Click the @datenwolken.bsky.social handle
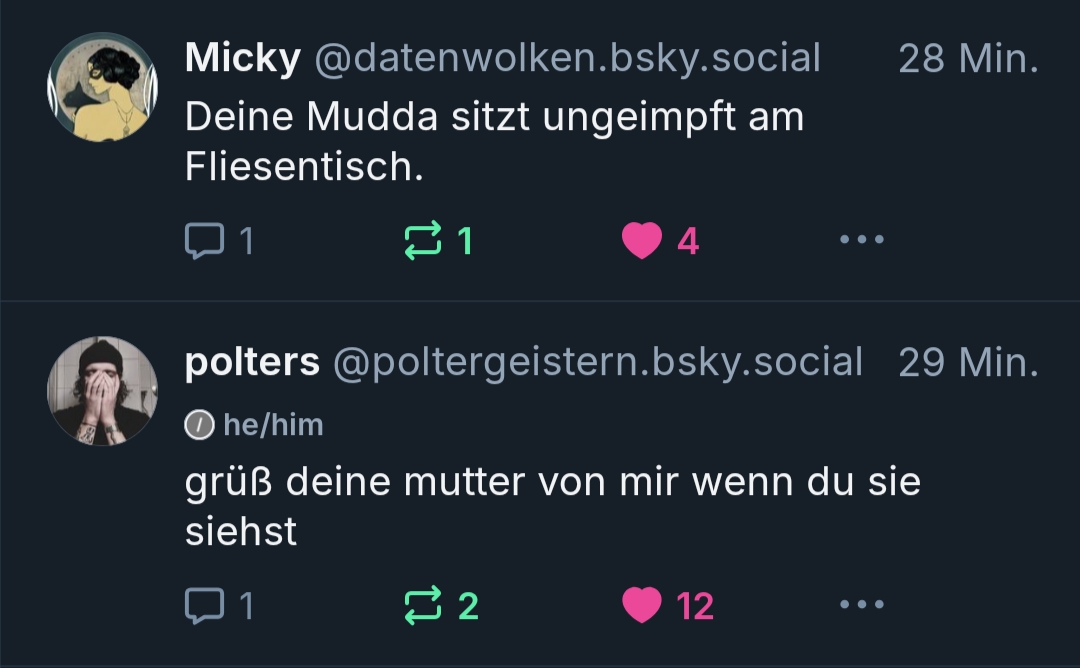 (x=567, y=59)
